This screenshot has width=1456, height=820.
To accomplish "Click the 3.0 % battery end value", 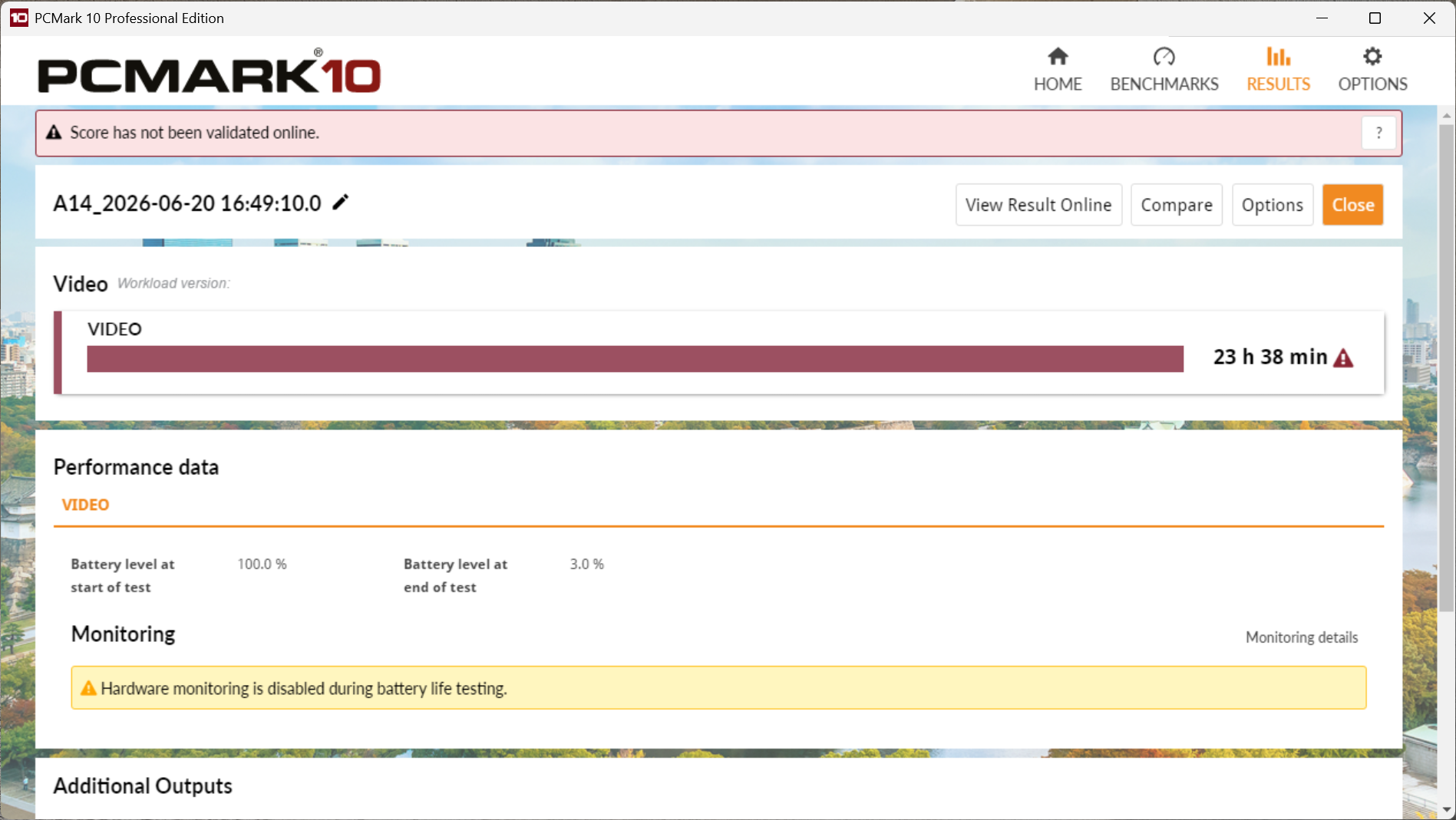I will [x=587, y=564].
